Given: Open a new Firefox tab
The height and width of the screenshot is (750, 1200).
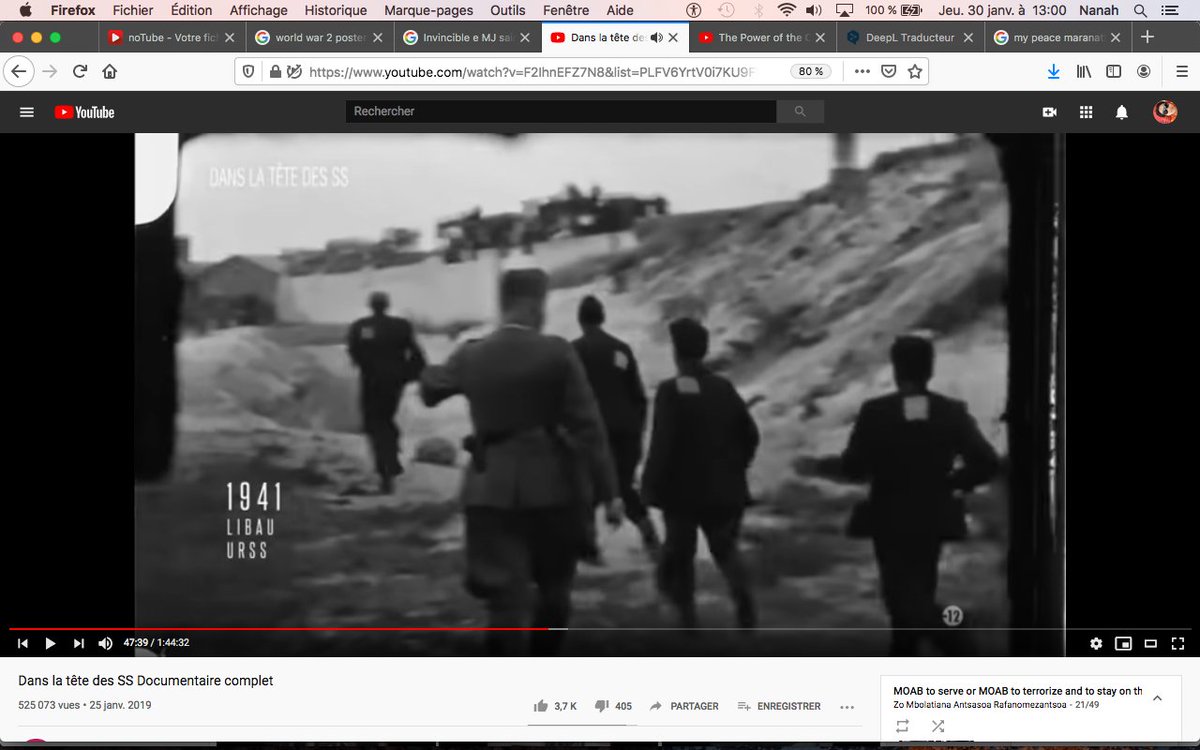Looking at the screenshot, I should [1147, 37].
